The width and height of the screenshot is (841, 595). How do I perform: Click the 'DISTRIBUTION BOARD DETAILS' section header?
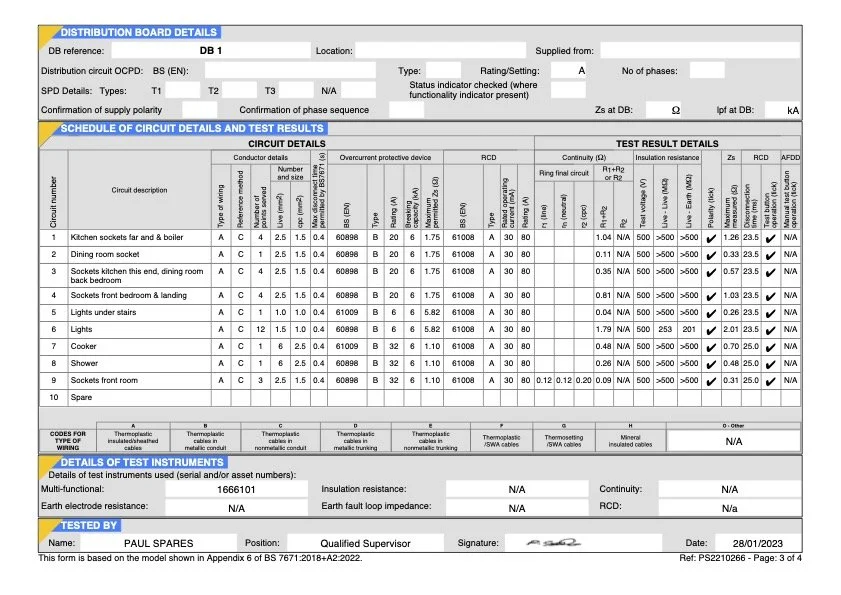[x=138, y=32]
